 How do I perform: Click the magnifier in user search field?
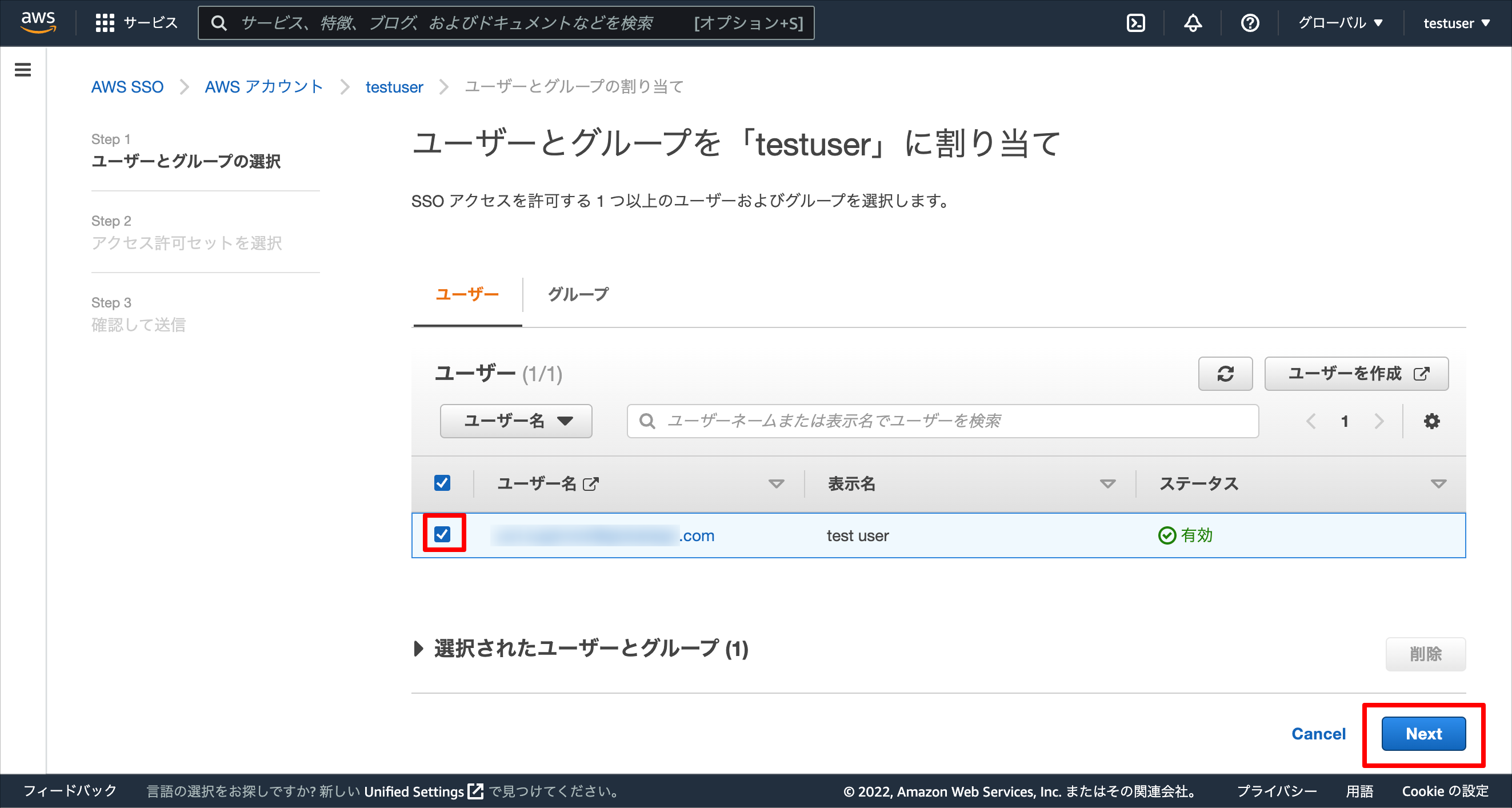647,421
